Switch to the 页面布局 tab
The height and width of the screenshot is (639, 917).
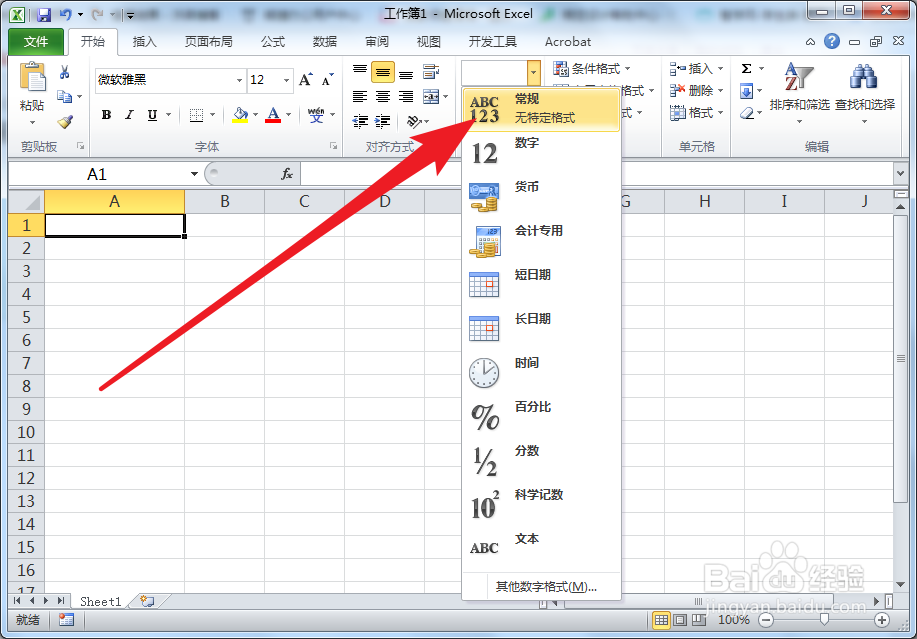pyautogui.click(x=209, y=42)
